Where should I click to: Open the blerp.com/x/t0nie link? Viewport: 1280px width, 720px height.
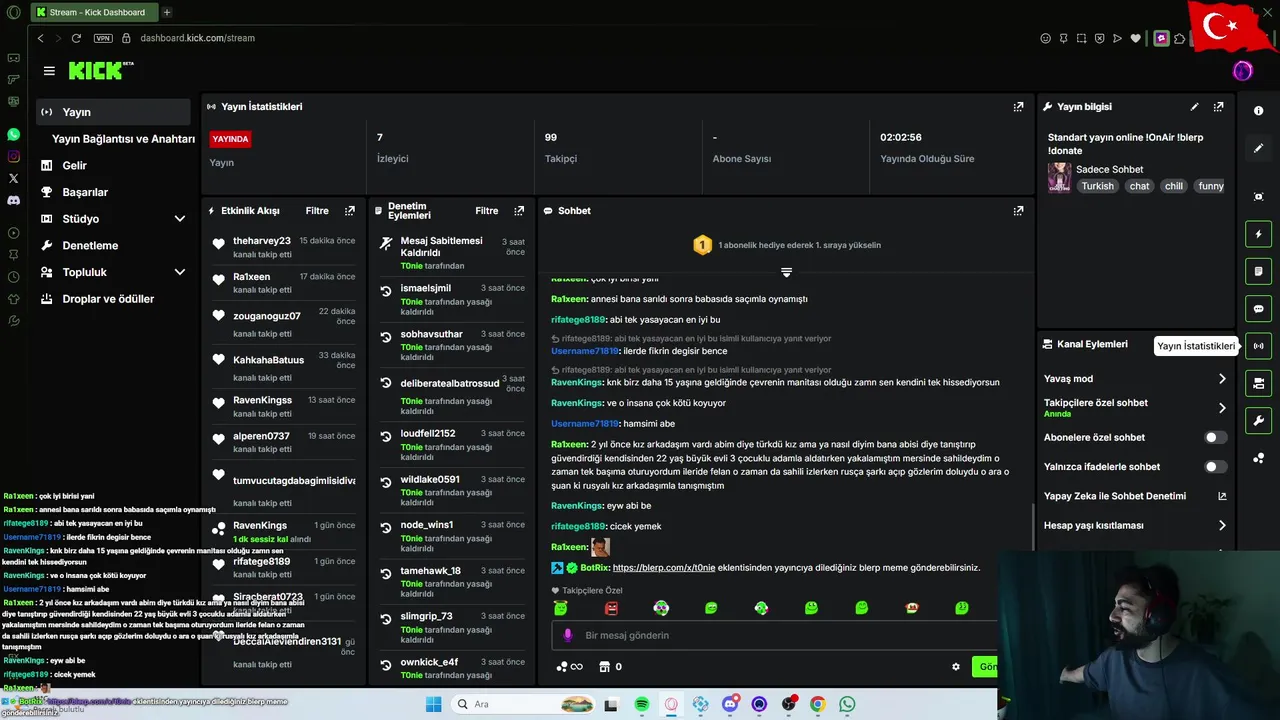click(x=664, y=567)
